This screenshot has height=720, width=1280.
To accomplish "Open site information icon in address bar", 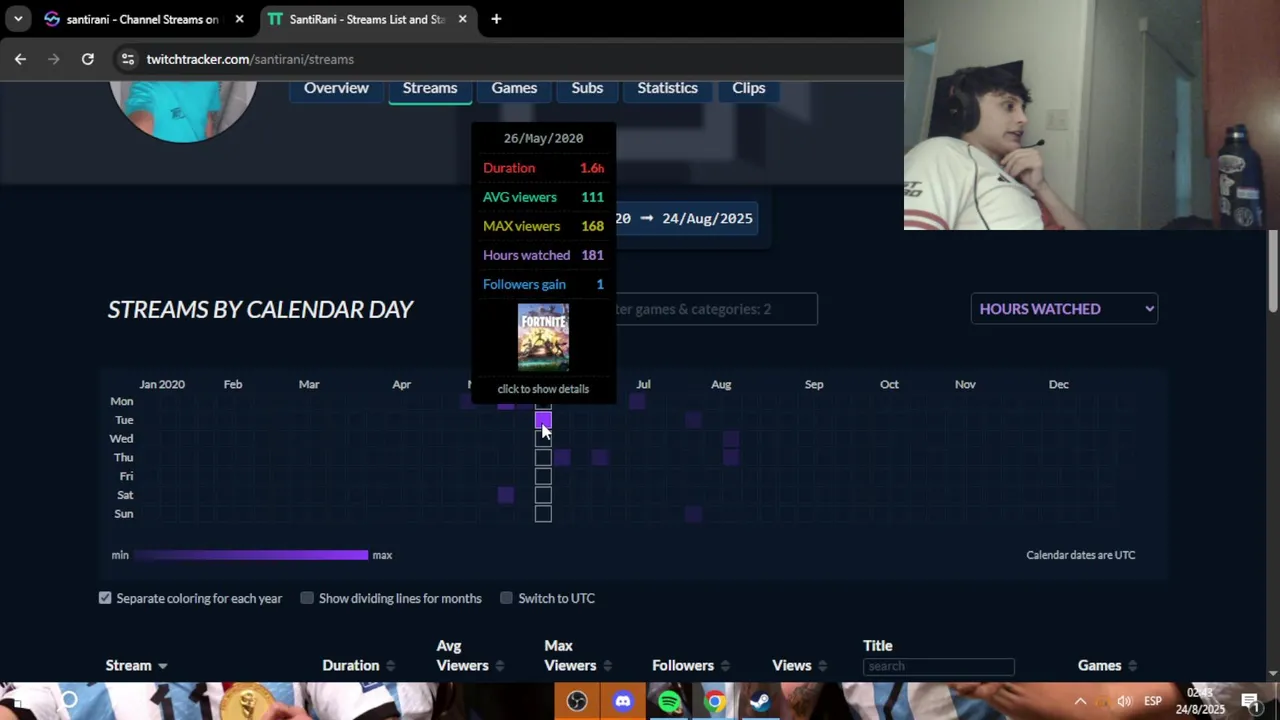I will (x=127, y=59).
